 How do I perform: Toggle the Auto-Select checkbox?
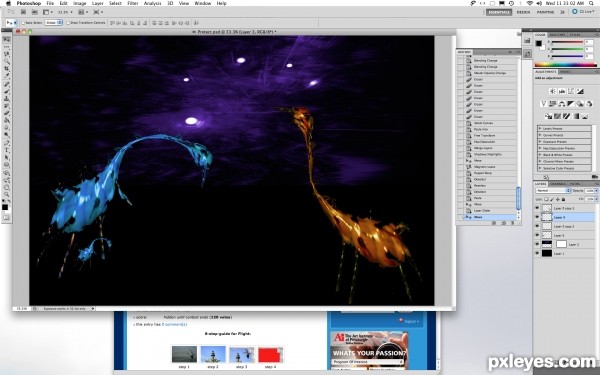click(x=23, y=23)
